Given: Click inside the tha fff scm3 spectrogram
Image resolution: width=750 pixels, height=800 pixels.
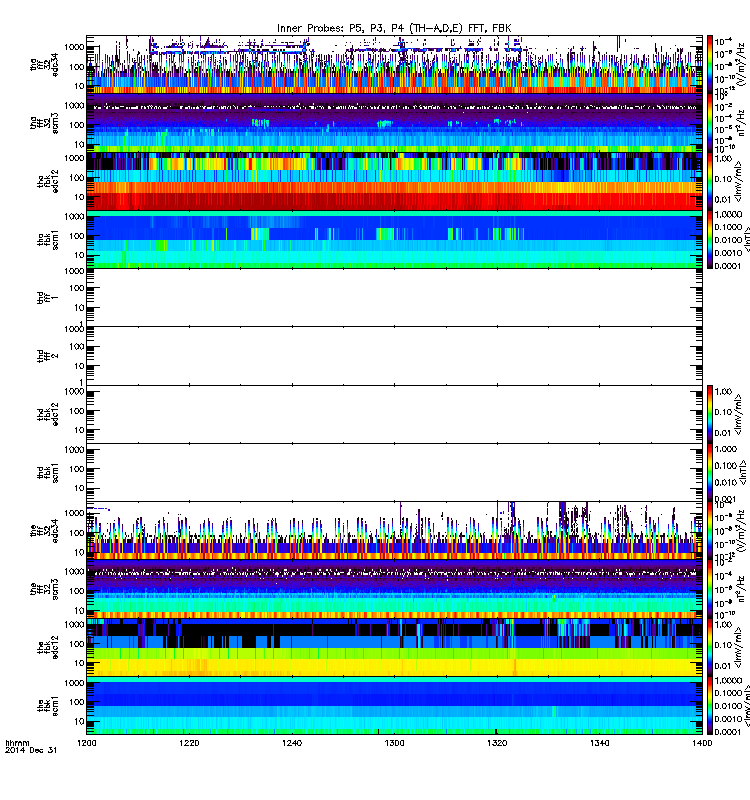Looking at the screenshot, I should pyautogui.click(x=394, y=123).
